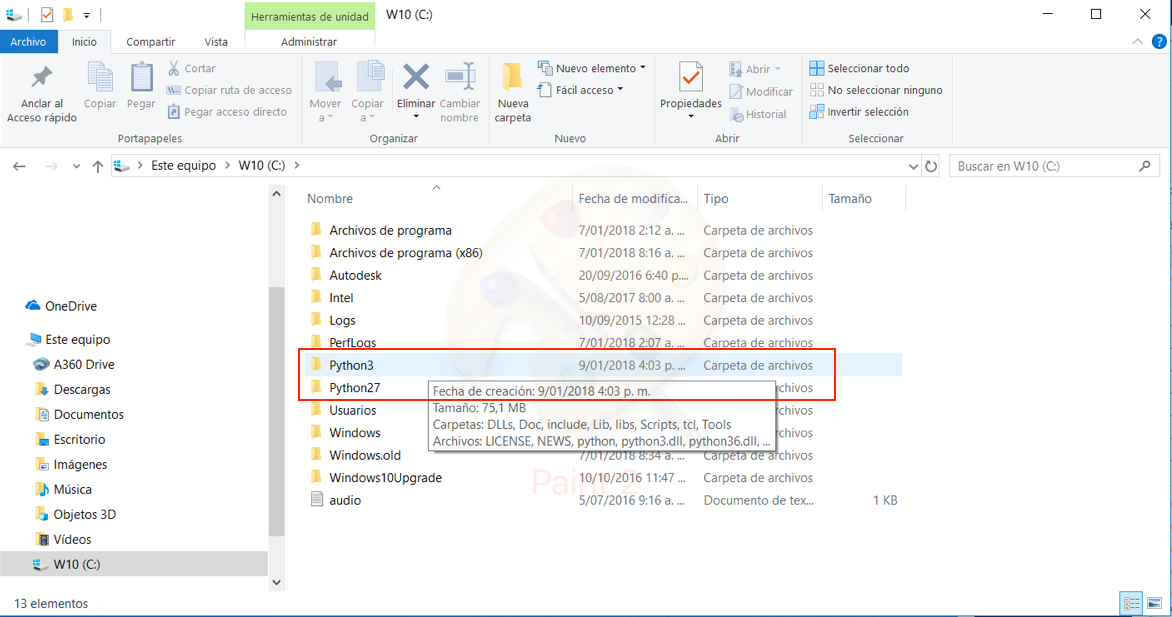This screenshot has height=617, width=1172.
Task: Click navigation pane scroll up arrow
Action: coord(277,194)
